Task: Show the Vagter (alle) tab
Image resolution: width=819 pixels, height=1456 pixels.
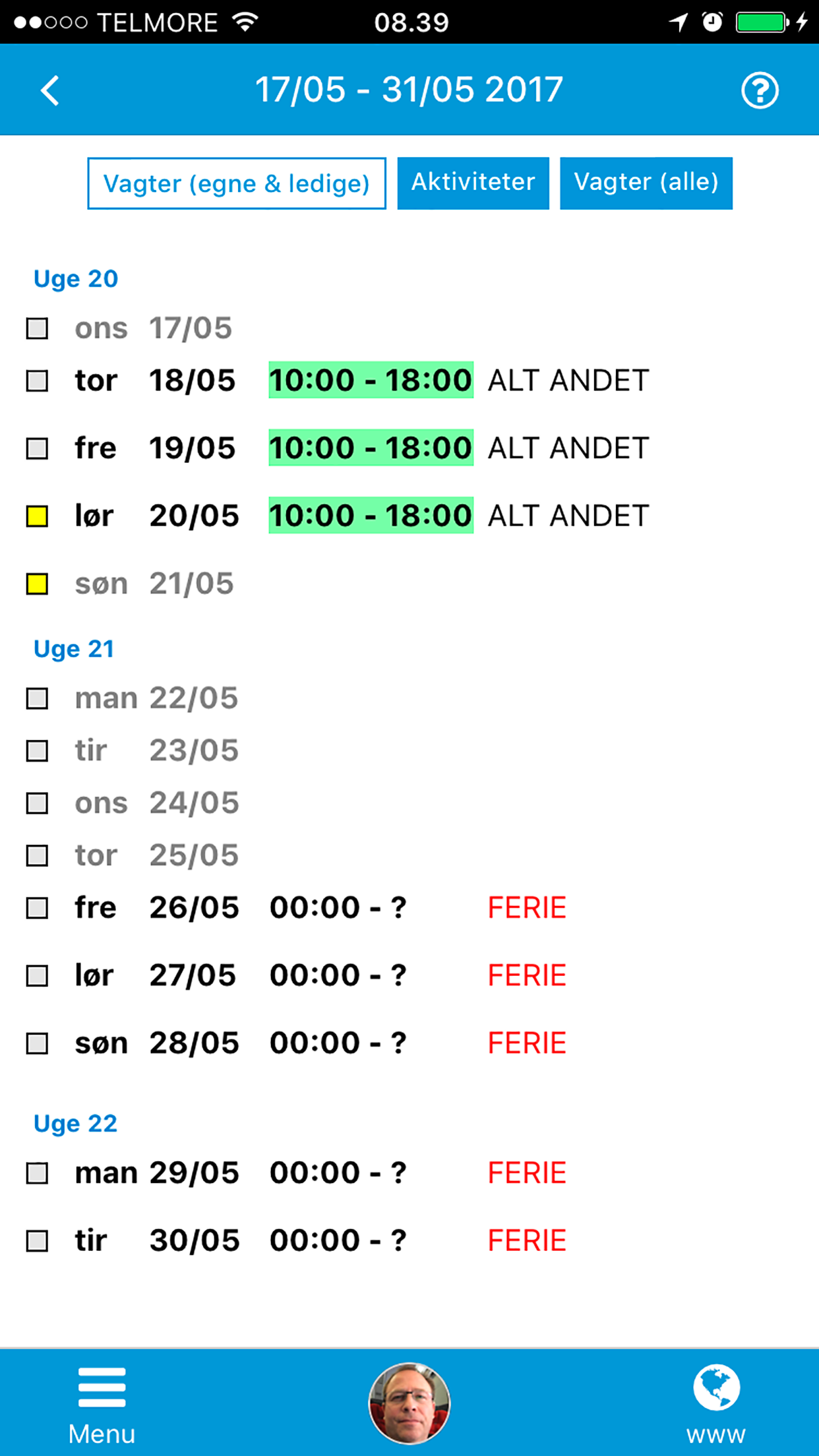Action: 646,183
